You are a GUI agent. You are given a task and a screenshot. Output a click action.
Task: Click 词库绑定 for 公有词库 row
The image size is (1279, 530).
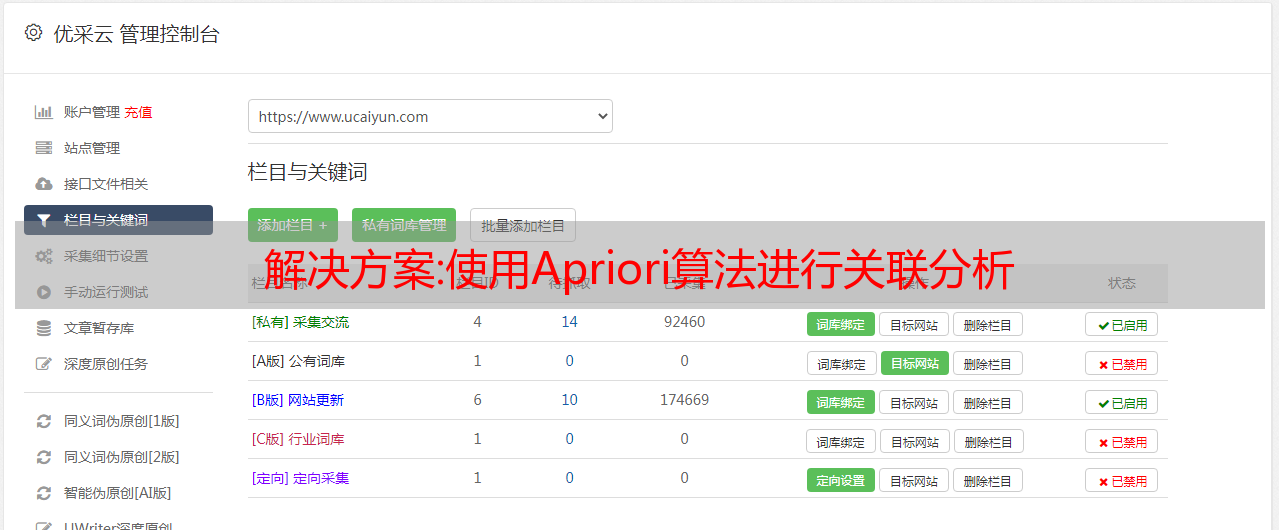coord(842,363)
